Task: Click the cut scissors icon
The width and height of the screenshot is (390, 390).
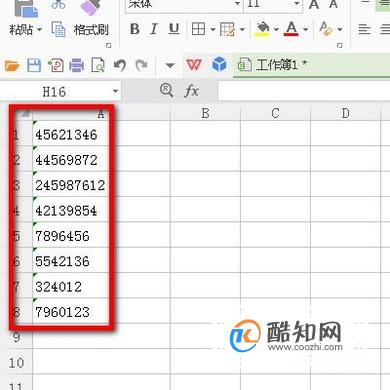Action: pos(59,5)
